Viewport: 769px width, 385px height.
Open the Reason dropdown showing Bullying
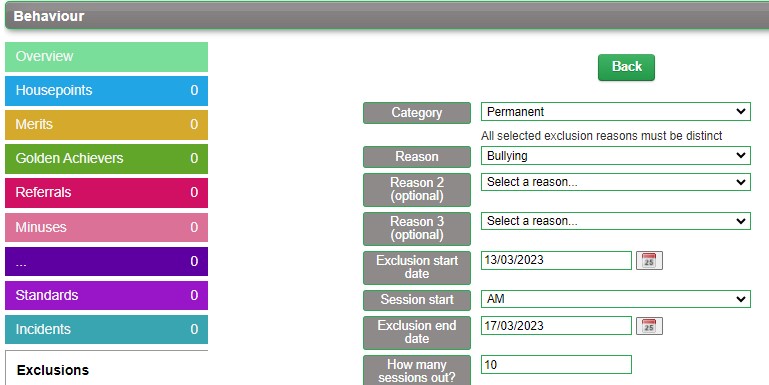pyautogui.click(x=615, y=156)
